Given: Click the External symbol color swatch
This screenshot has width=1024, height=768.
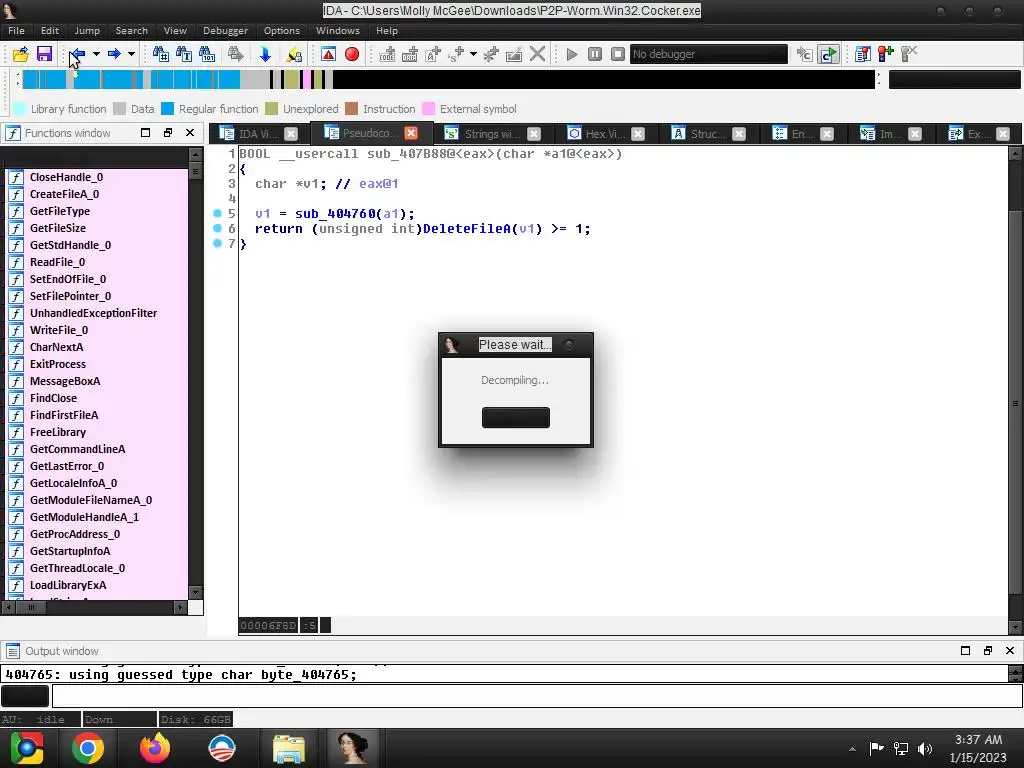Looking at the screenshot, I should click(428, 109).
